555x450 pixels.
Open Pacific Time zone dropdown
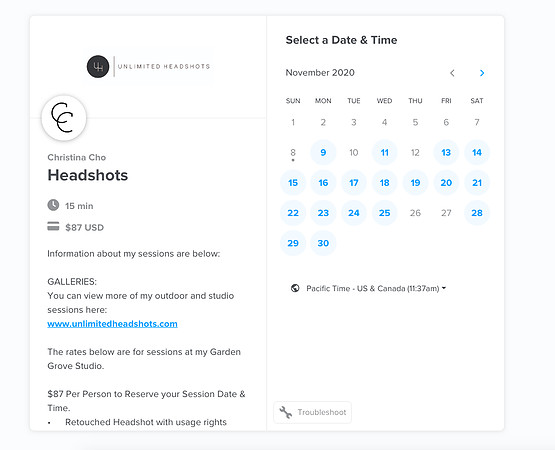376,289
